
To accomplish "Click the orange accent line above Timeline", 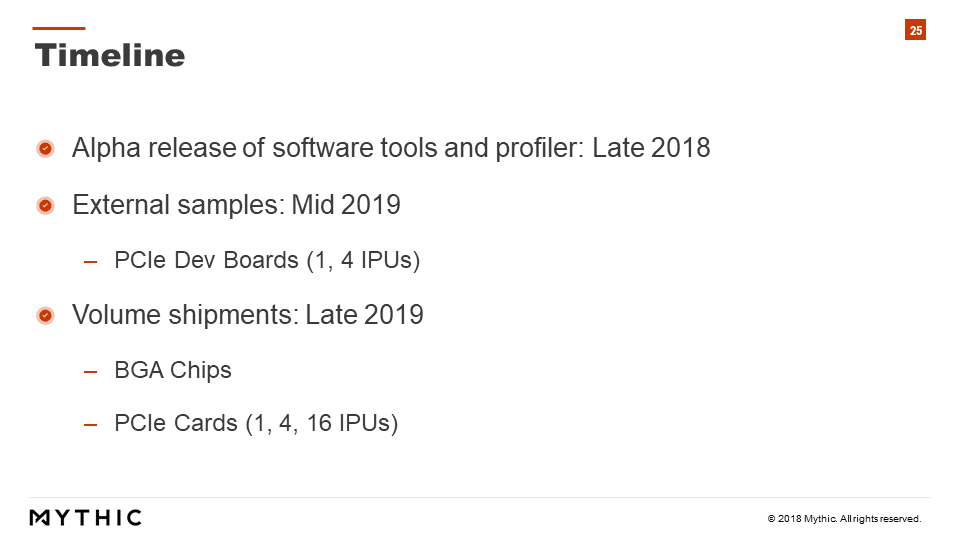I will click(59, 28).
